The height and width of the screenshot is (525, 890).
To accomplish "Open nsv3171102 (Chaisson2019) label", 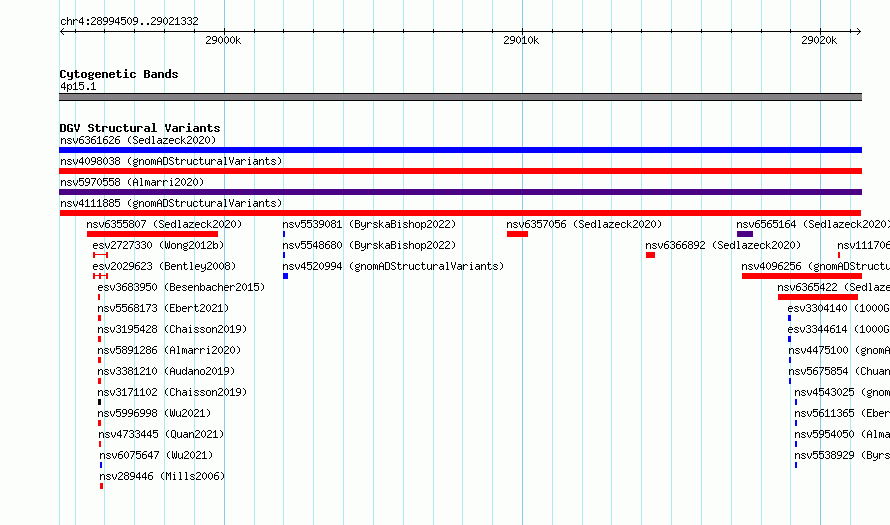I will click(173, 392).
